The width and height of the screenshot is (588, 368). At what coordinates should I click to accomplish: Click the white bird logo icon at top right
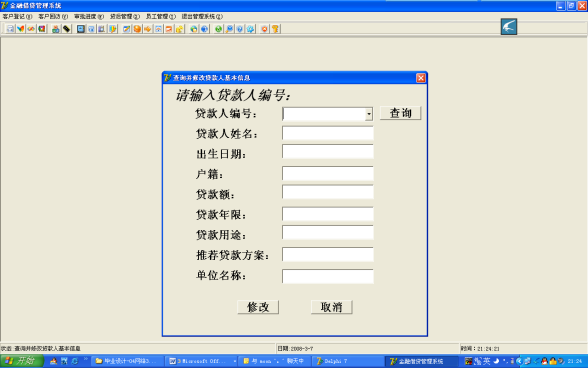click(x=509, y=27)
